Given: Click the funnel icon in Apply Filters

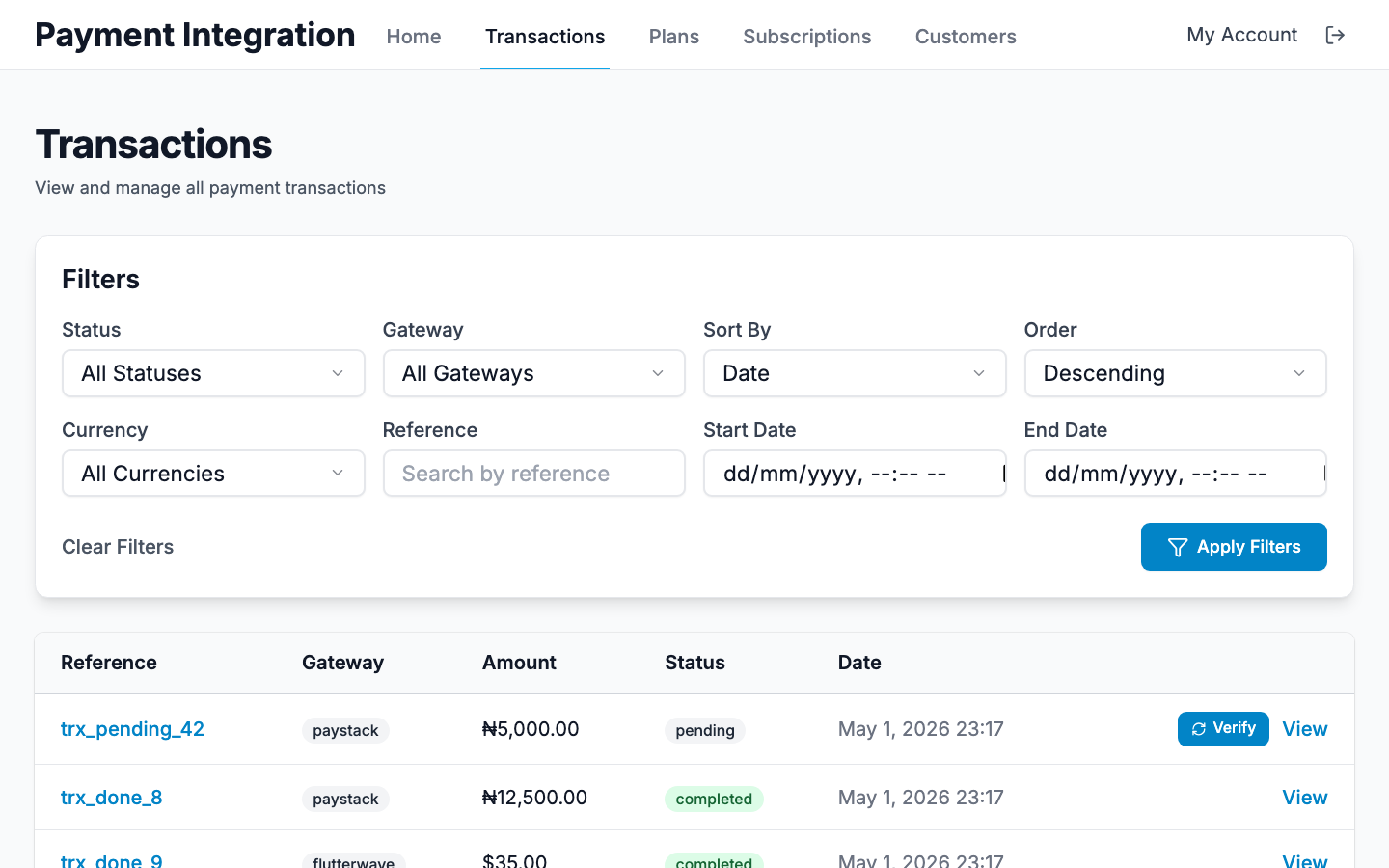Looking at the screenshot, I should pos(1178,548).
